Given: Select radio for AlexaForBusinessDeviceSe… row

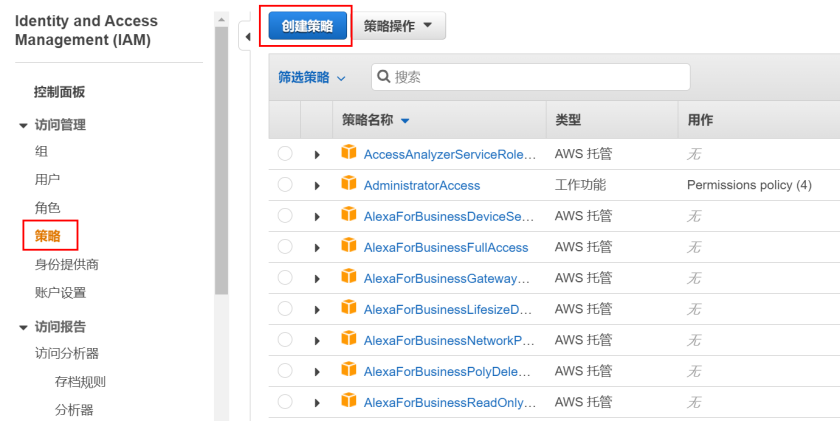Looking at the screenshot, I should click(x=285, y=216).
